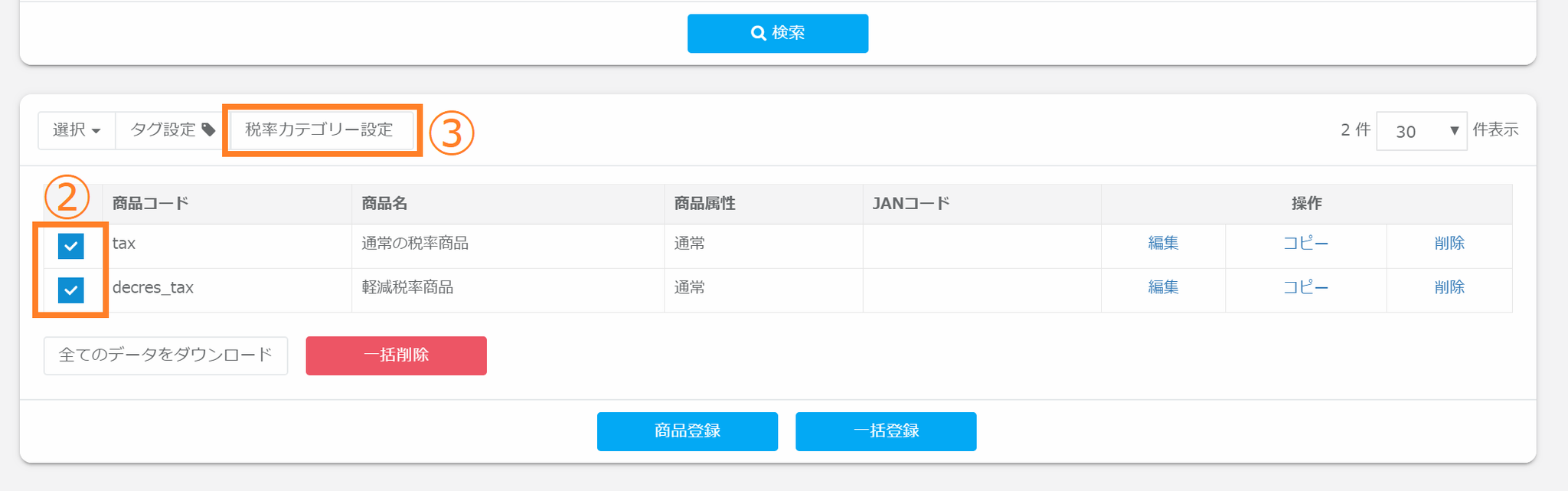
Task: Uncheck the checkbox for product tax
Action: pyautogui.click(x=71, y=246)
